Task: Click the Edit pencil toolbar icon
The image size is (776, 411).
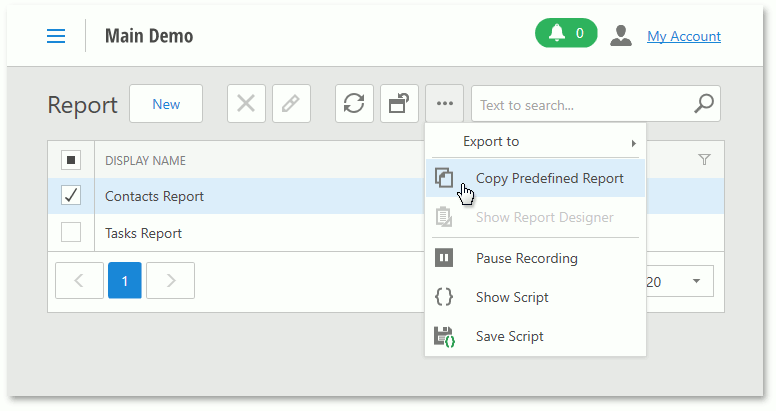Action: coord(291,104)
